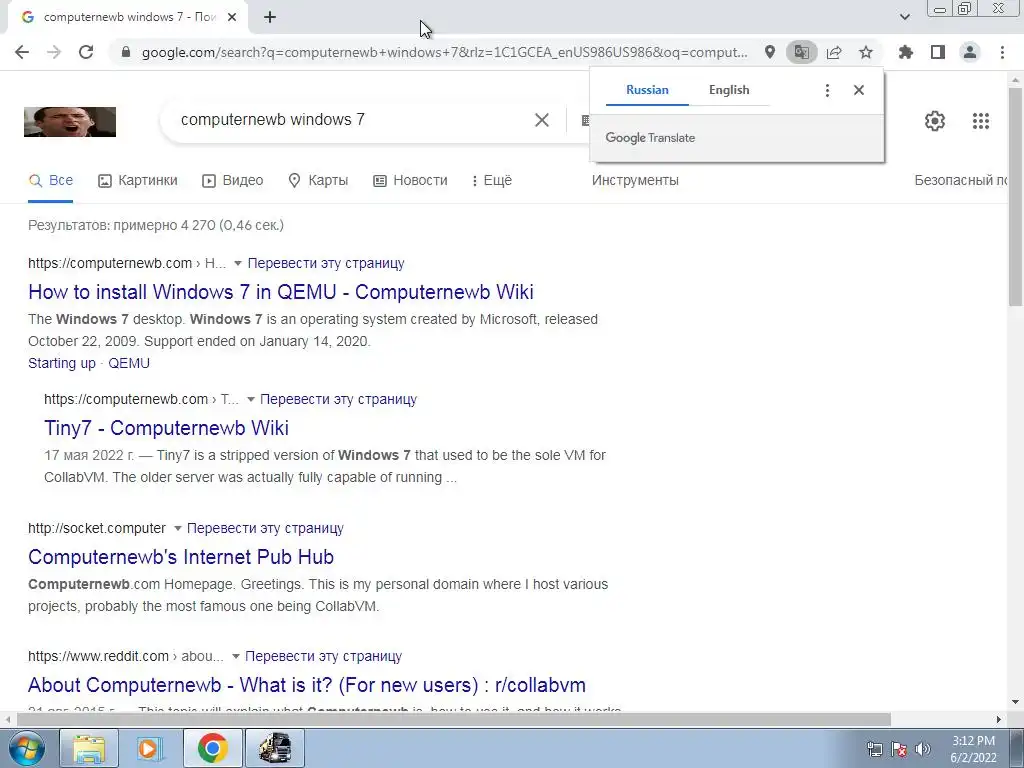This screenshot has width=1024, height=768.
Task: Switch to Новости results
Action: pos(410,181)
